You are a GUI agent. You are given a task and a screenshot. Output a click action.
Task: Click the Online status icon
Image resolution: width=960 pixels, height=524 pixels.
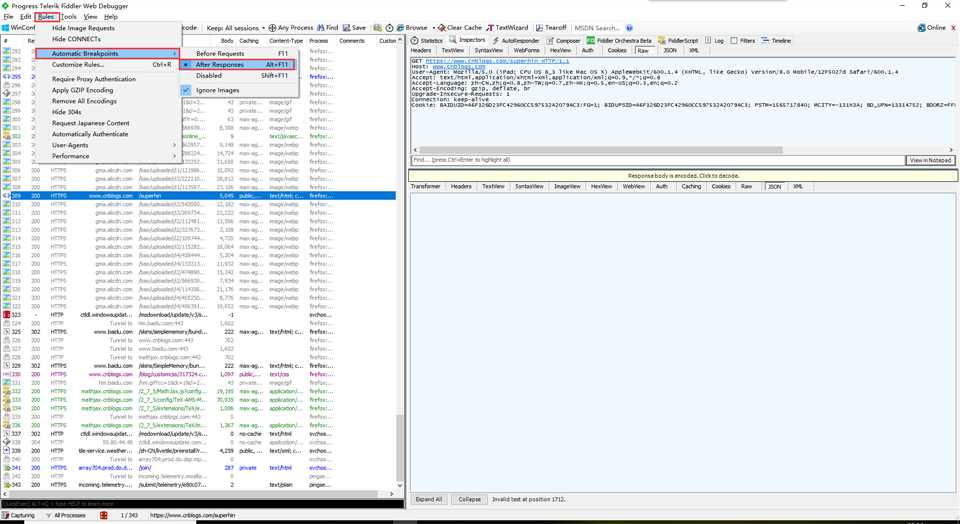point(921,28)
